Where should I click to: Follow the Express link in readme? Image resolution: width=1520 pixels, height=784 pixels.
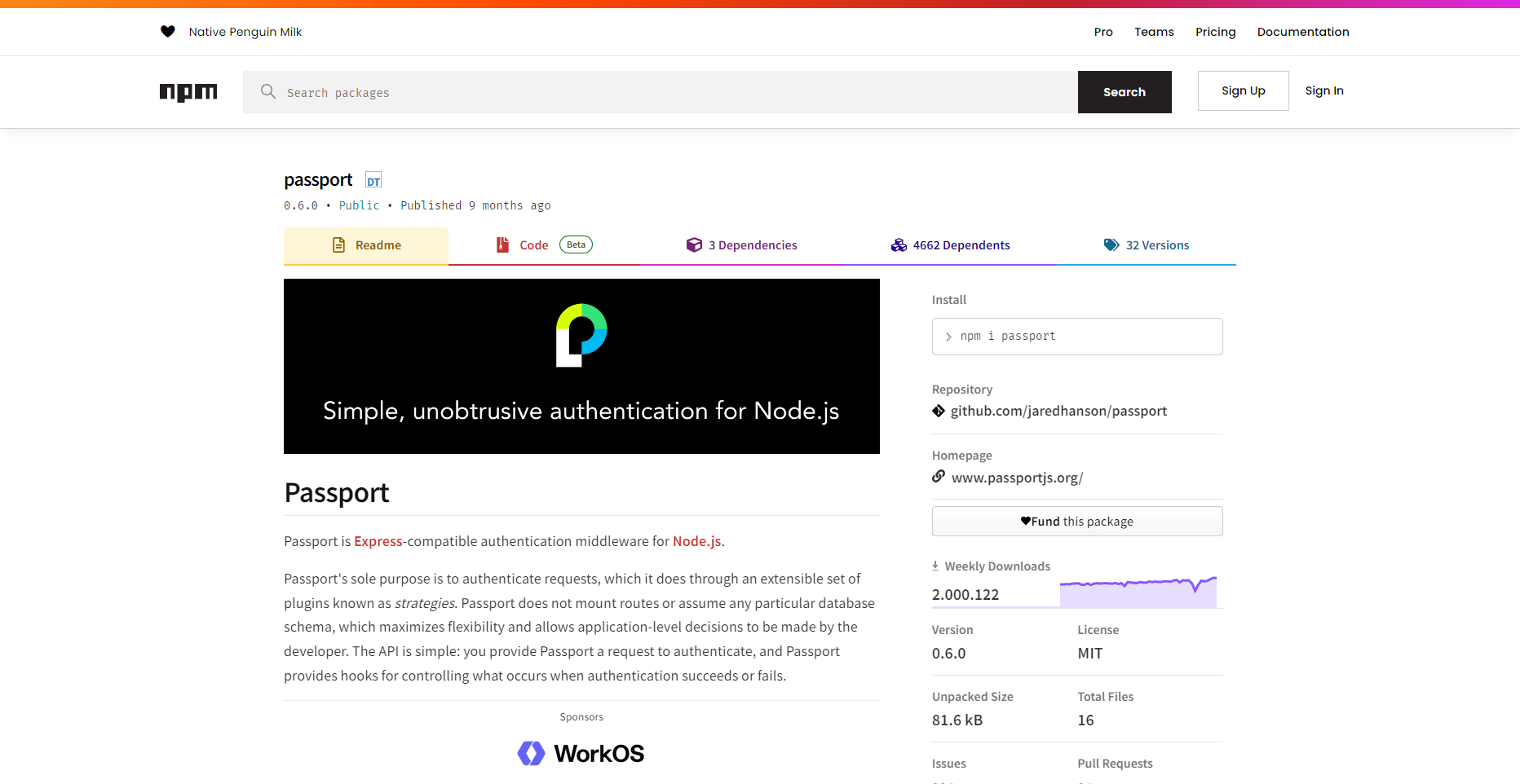click(378, 541)
